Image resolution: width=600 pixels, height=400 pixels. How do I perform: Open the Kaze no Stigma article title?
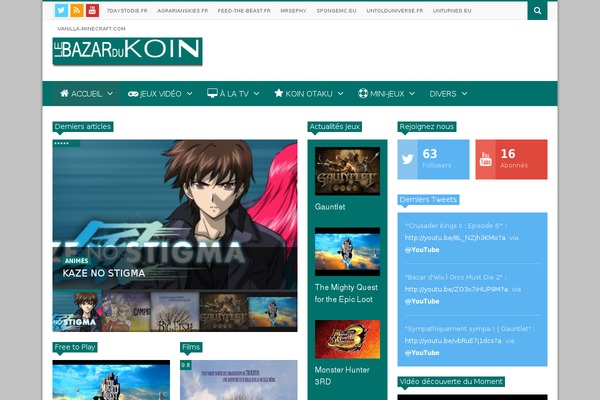104,273
